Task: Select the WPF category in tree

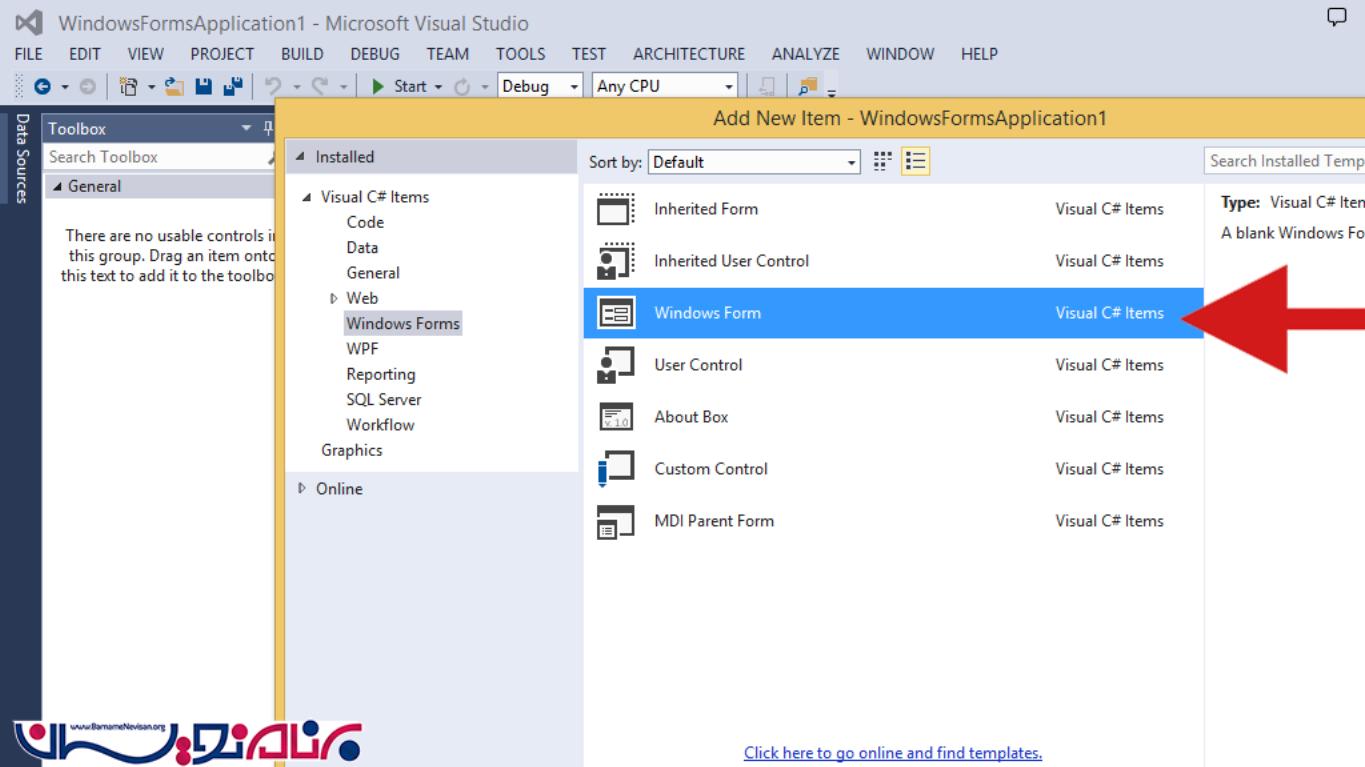Action: point(362,349)
